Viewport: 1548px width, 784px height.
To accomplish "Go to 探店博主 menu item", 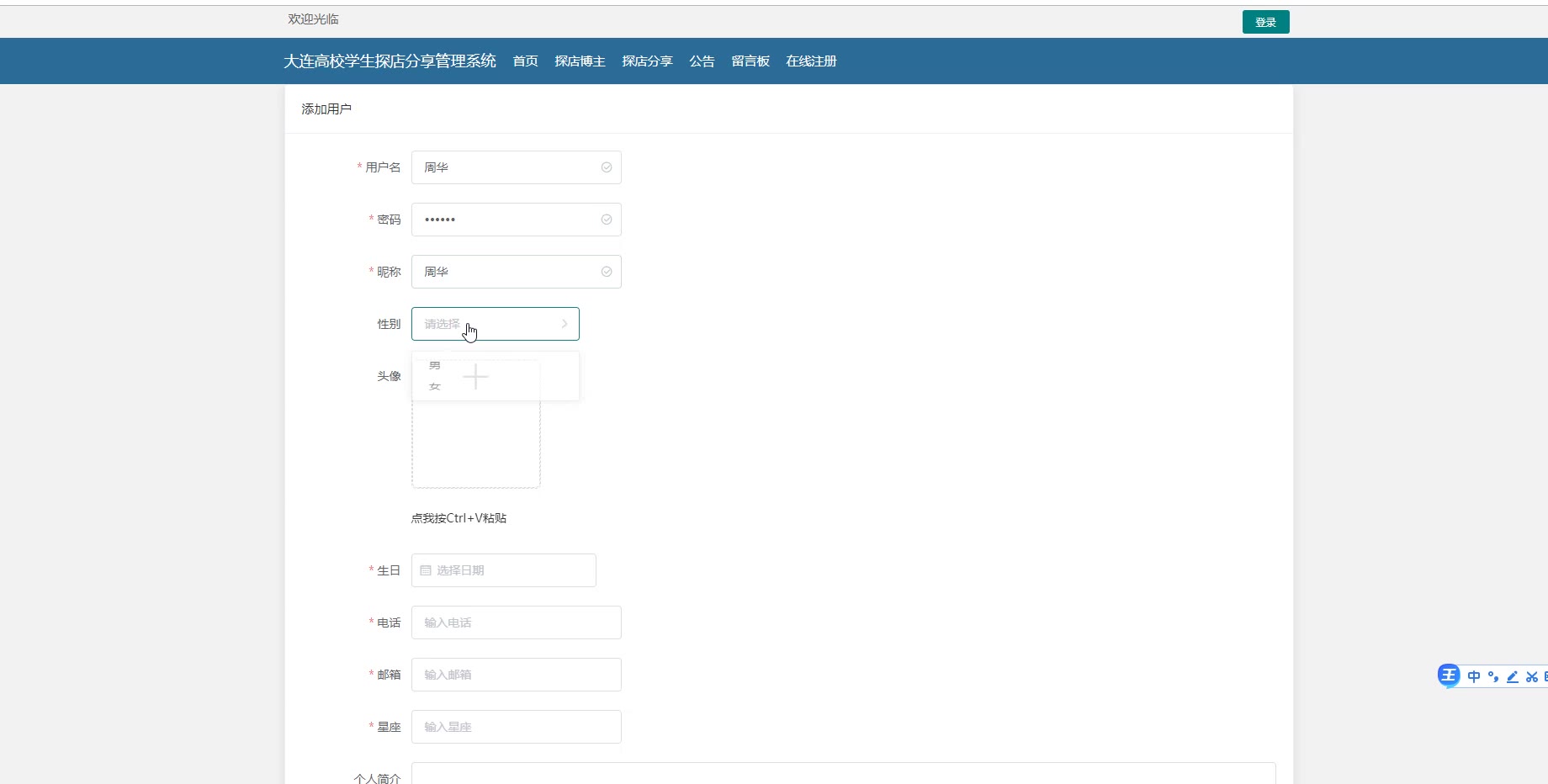I will 580,61.
